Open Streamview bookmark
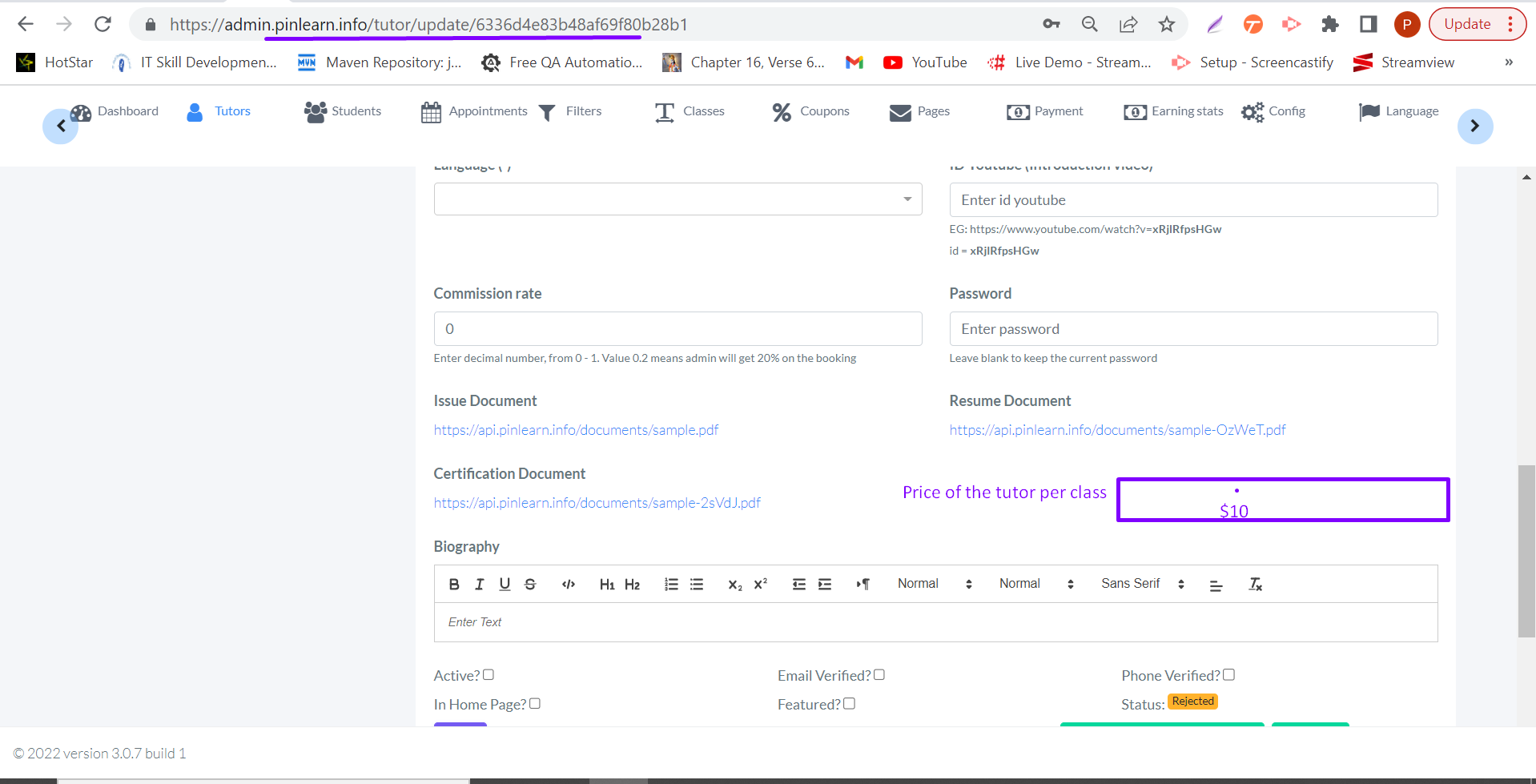Screen dimensions: 1536x784 point(1404,62)
